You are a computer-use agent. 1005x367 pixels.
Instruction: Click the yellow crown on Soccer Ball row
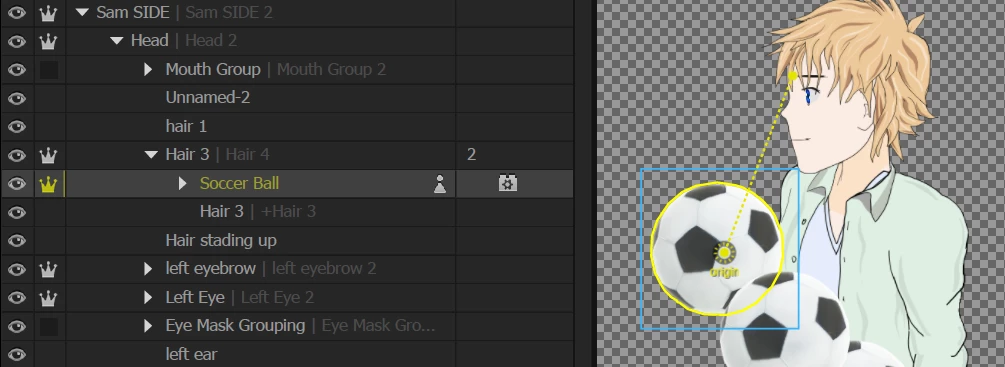pos(49,184)
